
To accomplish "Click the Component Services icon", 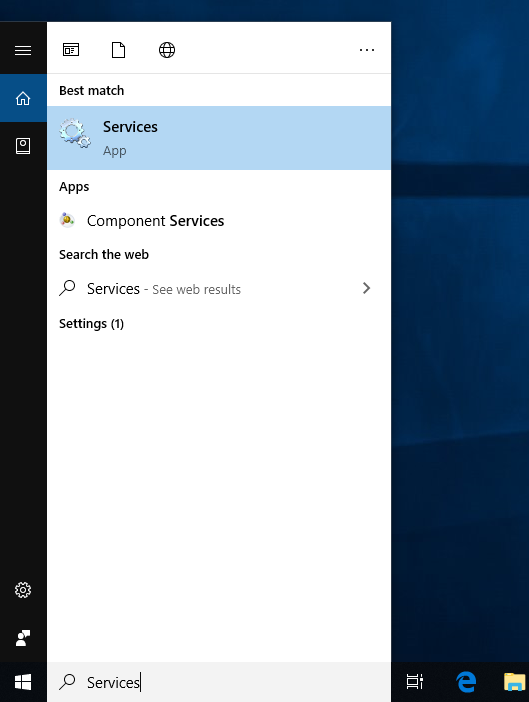I will point(67,220).
